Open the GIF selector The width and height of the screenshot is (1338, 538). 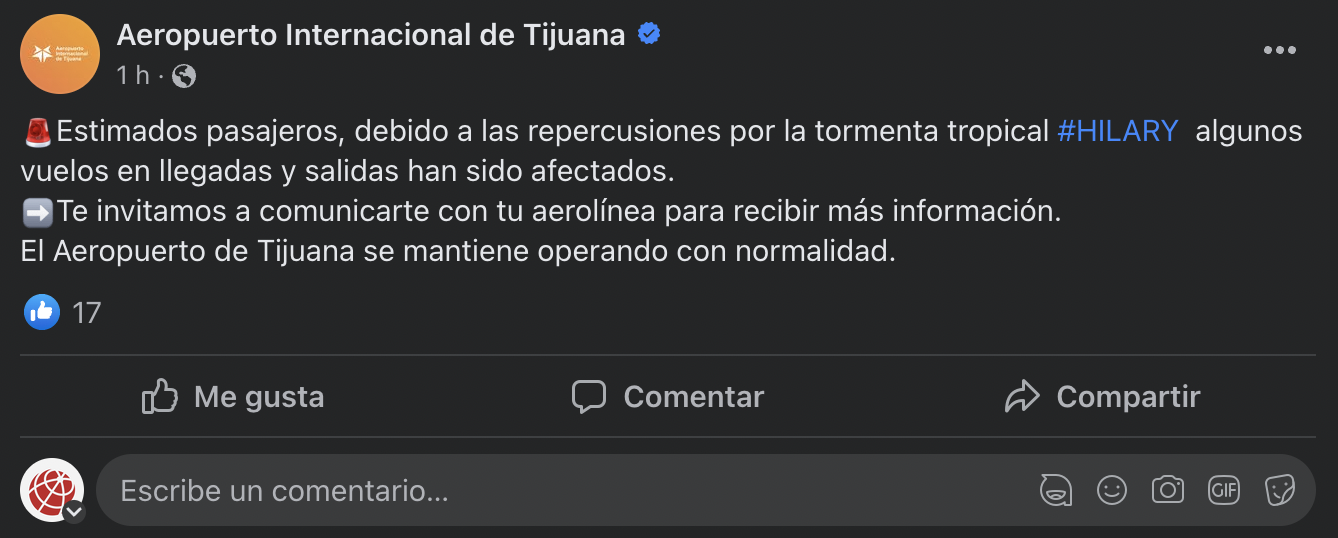(x=1224, y=490)
